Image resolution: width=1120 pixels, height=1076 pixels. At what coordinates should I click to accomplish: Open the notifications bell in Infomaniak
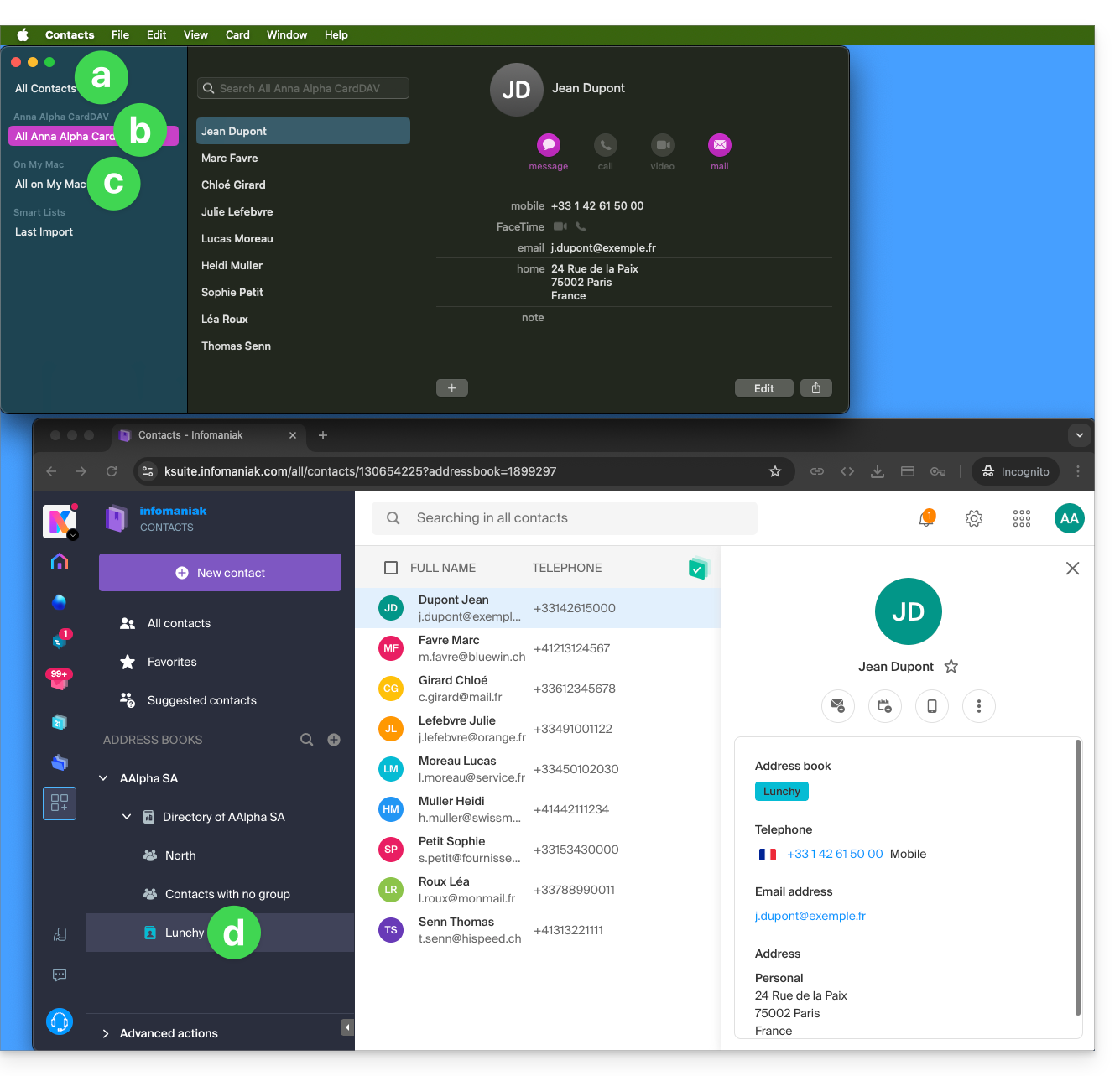click(926, 518)
